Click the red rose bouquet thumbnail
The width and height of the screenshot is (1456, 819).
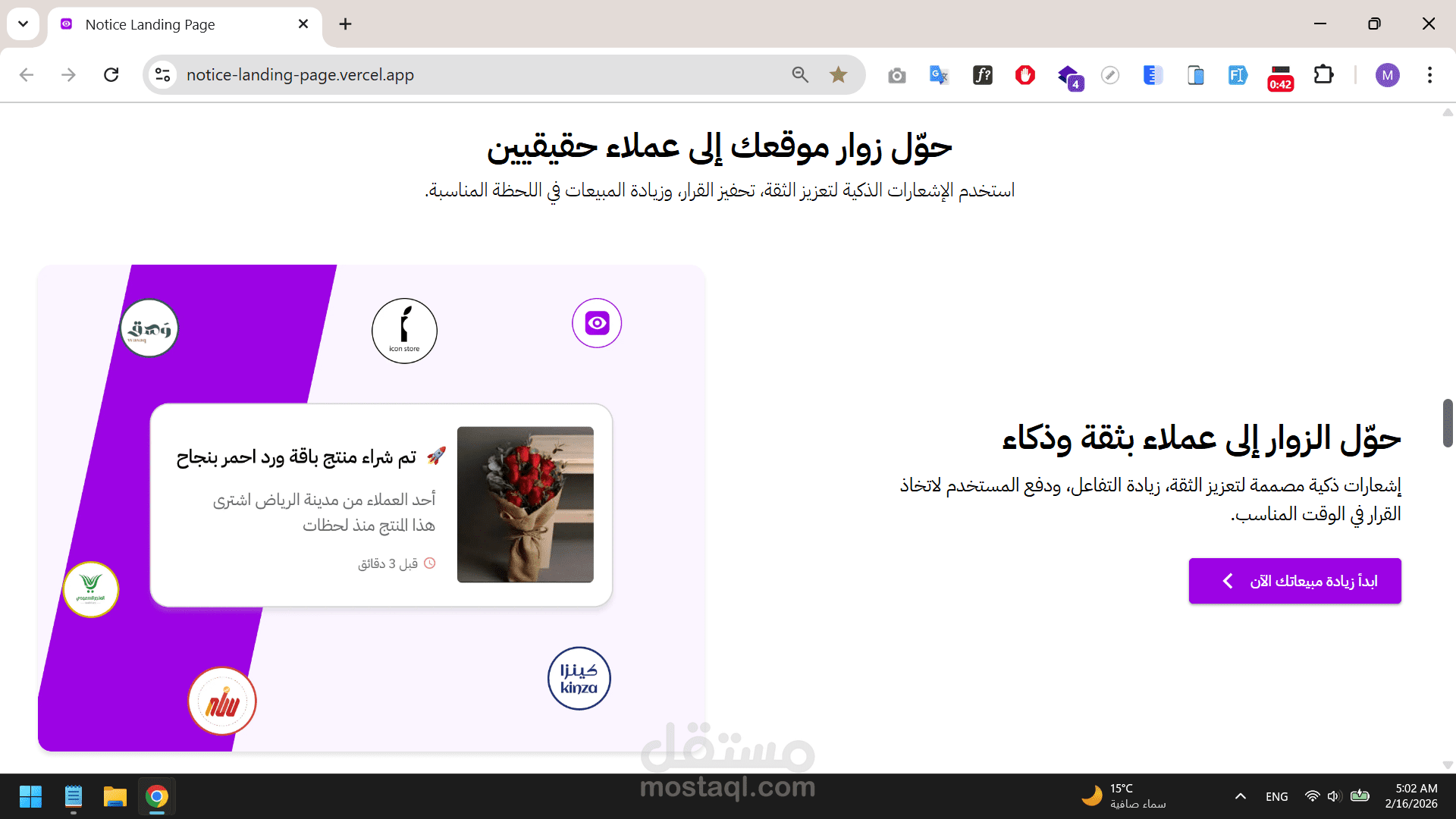(526, 504)
